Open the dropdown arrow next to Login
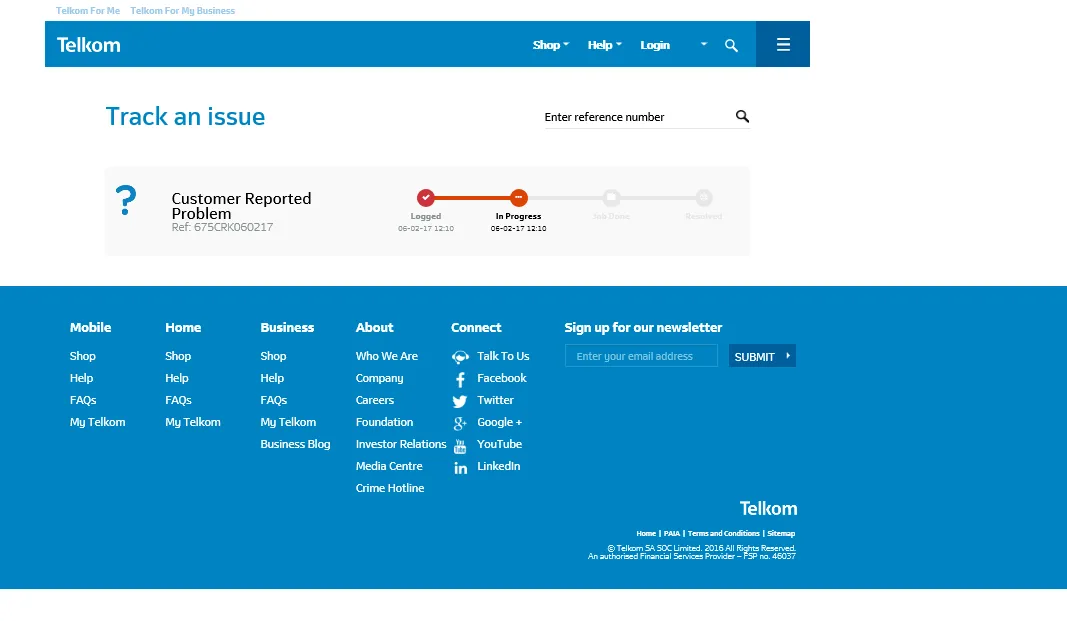 pyautogui.click(x=704, y=44)
